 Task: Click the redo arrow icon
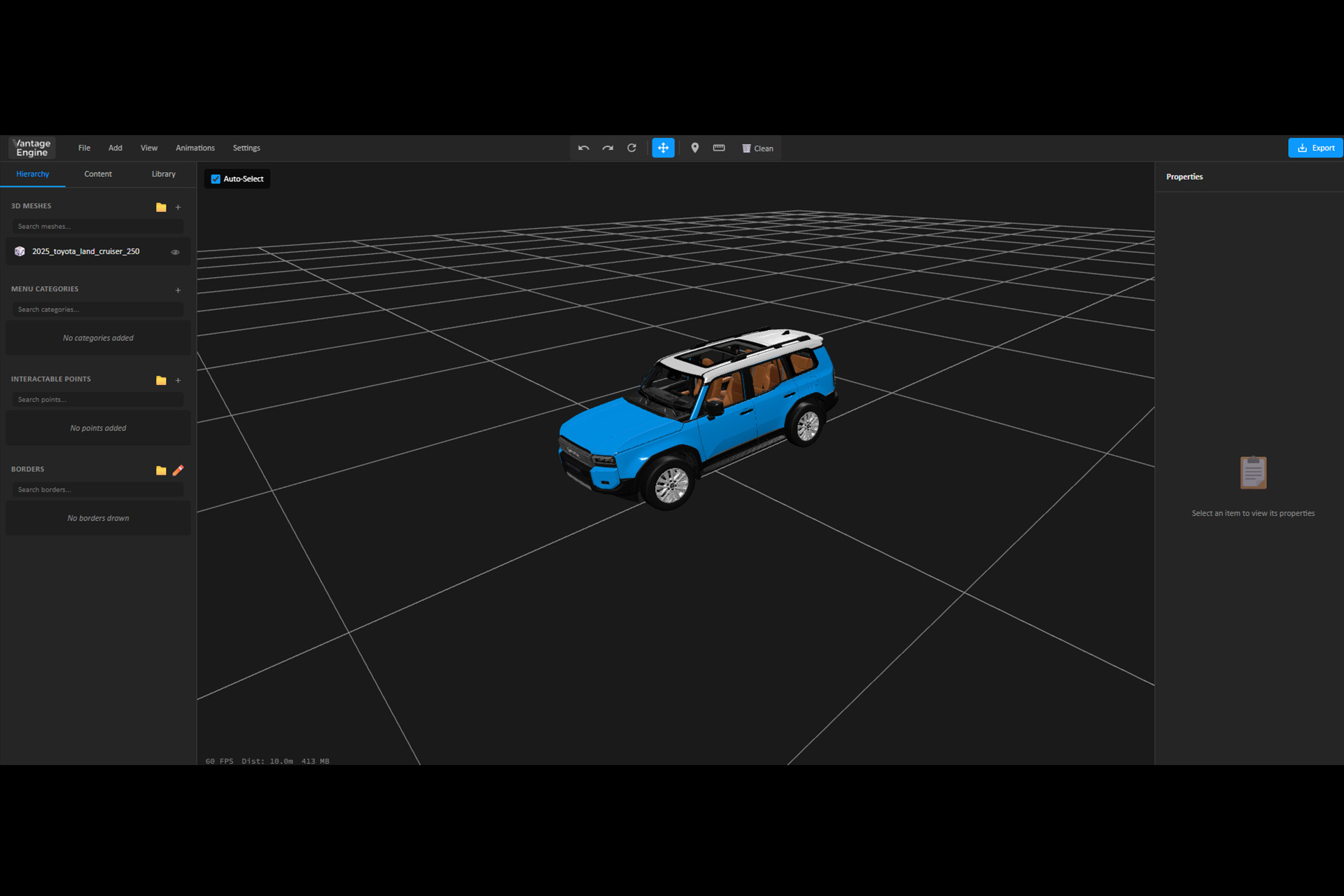(x=608, y=148)
